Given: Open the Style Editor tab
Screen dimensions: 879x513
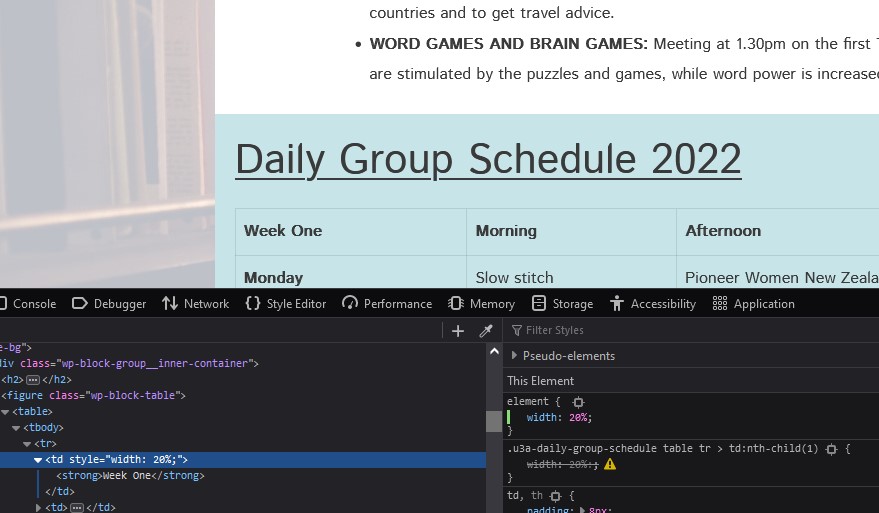Looking at the screenshot, I should (x=286, y=304).
